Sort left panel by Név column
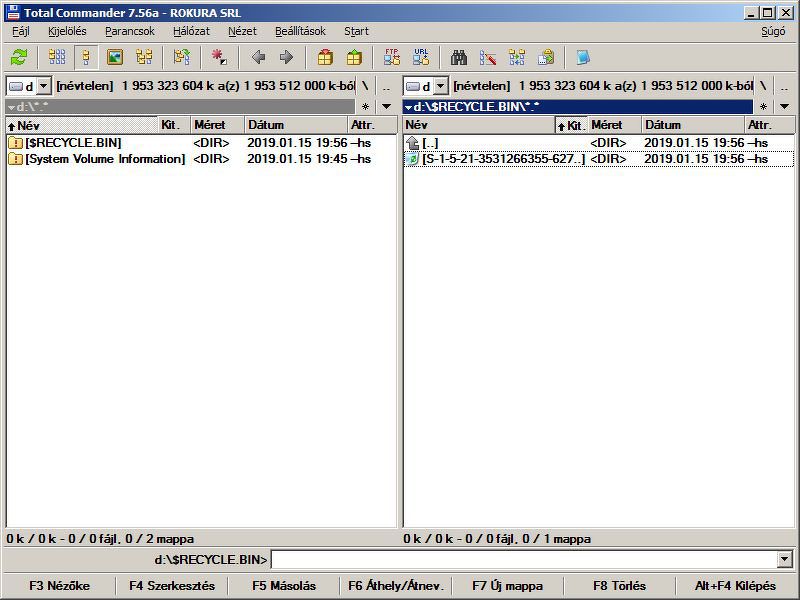 click(82, 125)
